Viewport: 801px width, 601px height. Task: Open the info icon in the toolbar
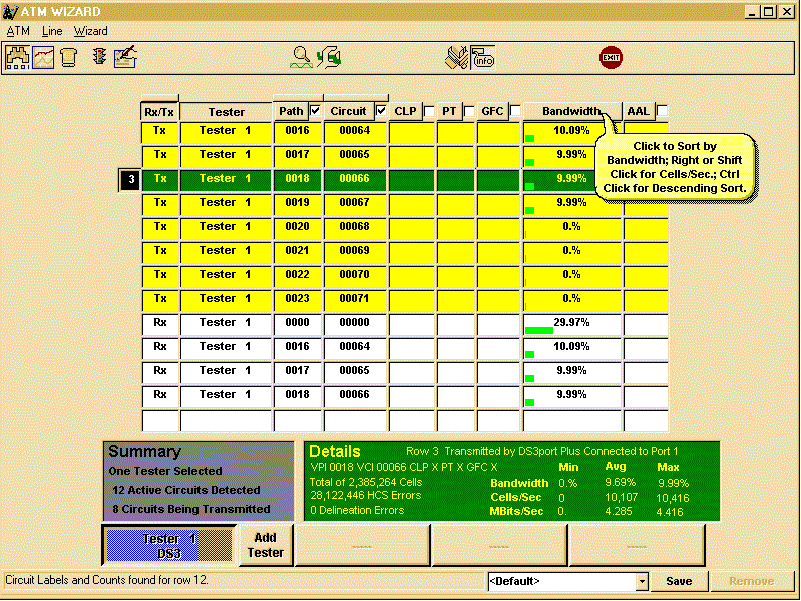[482, 57]
